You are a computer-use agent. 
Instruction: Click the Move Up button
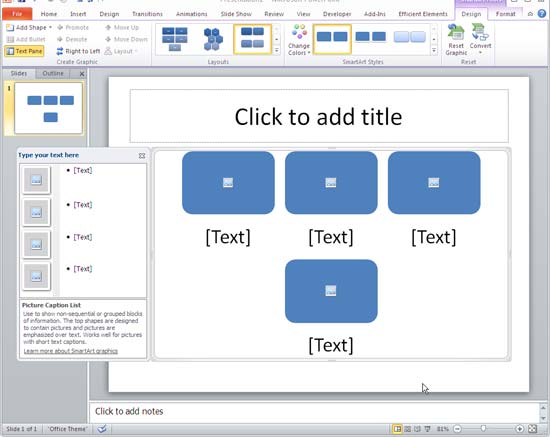[122, 27]
